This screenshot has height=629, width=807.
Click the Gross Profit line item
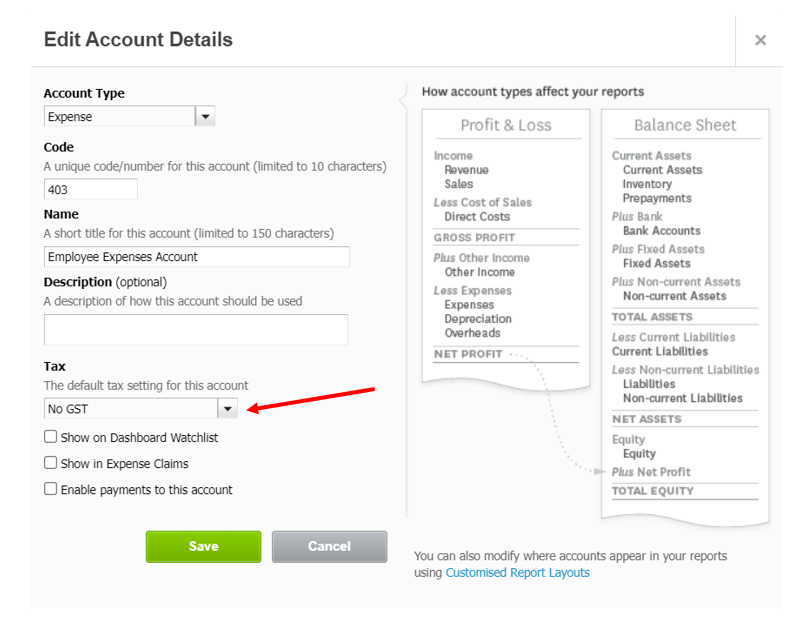tap(475, 237)
